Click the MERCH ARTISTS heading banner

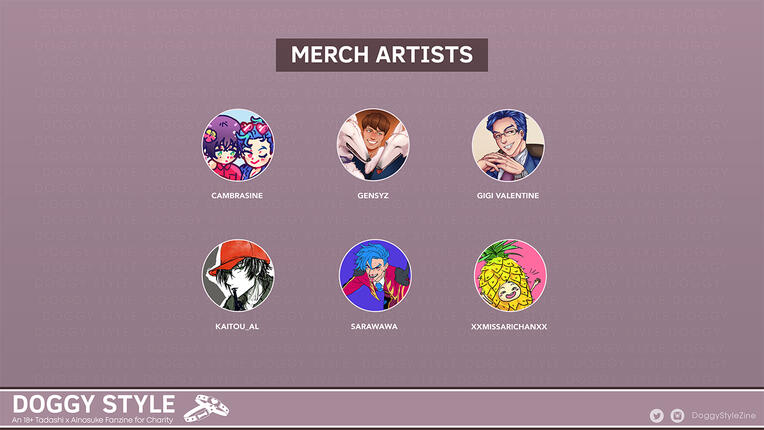coord(382,55)
